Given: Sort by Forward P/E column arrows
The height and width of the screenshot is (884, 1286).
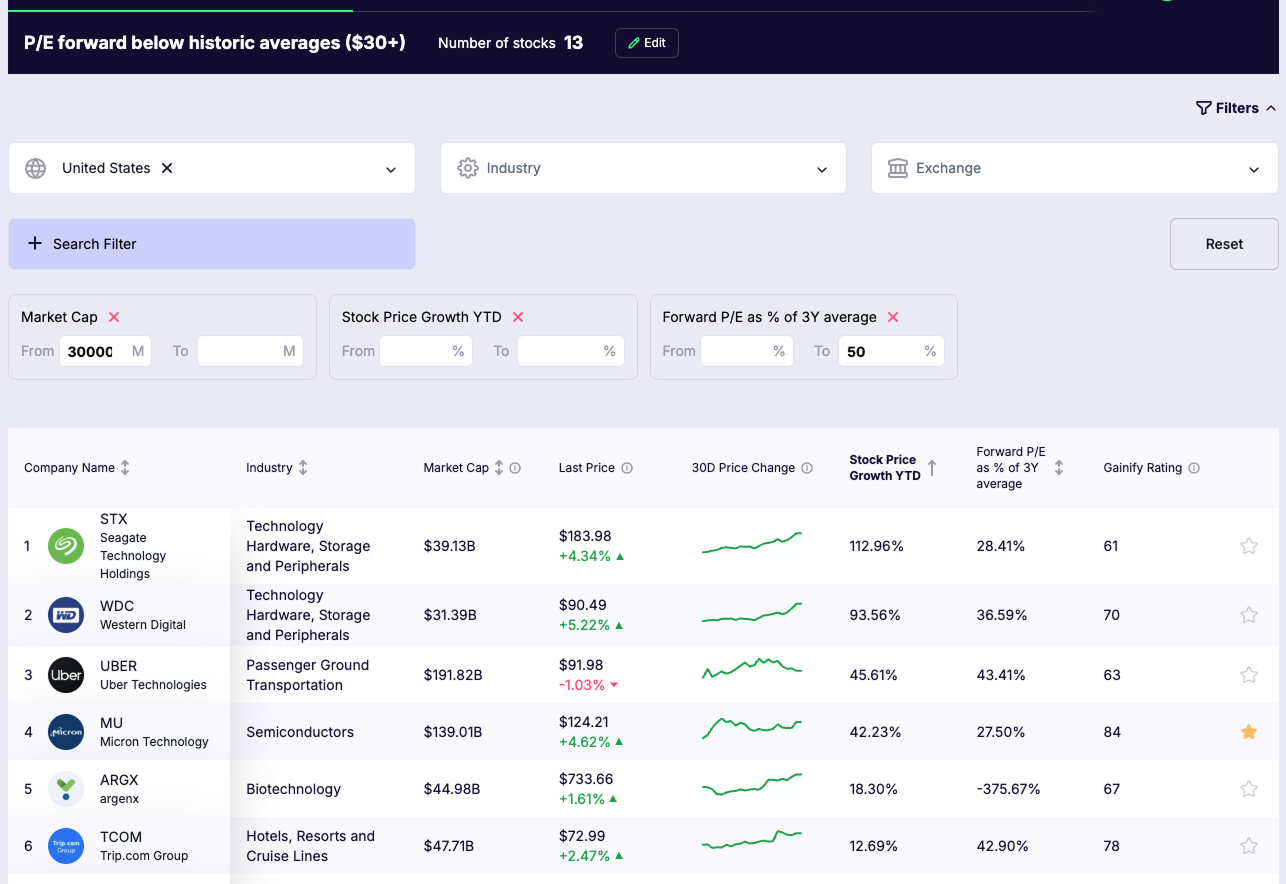Looking at the screenshot, I should point(1059,468).
